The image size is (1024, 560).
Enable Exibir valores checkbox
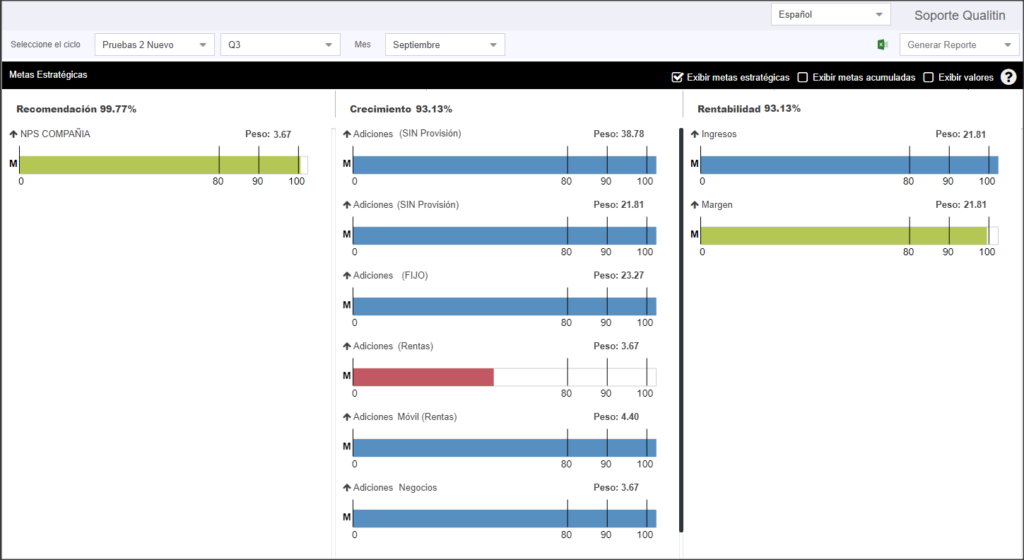[928, 77]
